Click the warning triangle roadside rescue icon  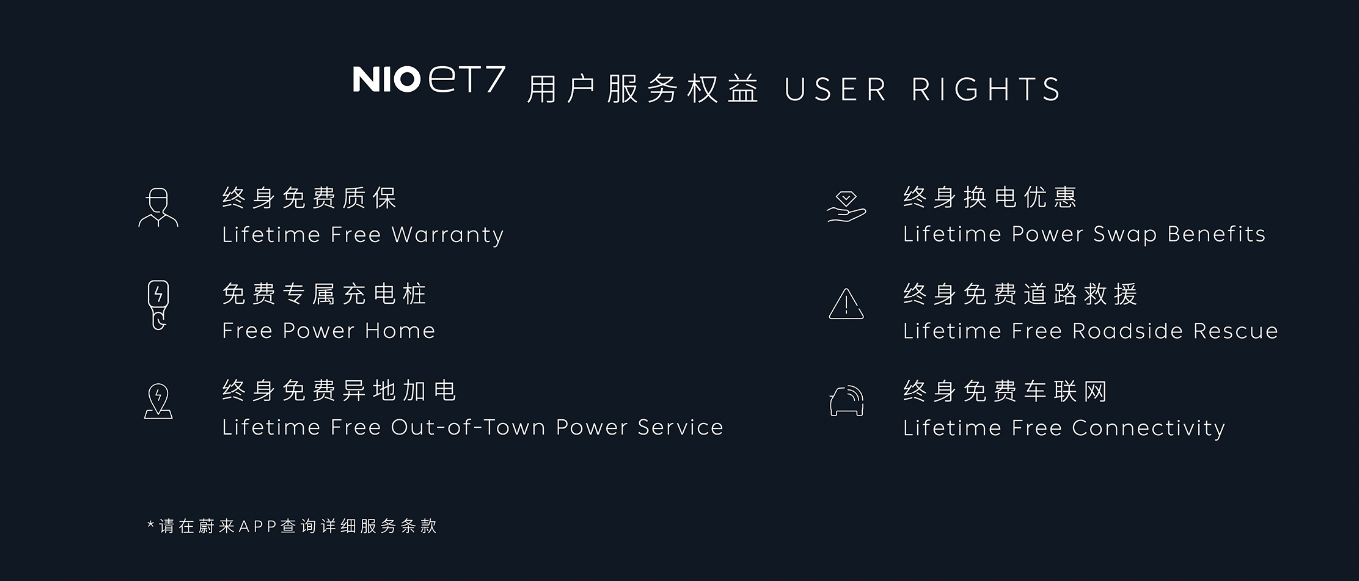(846, 303)
